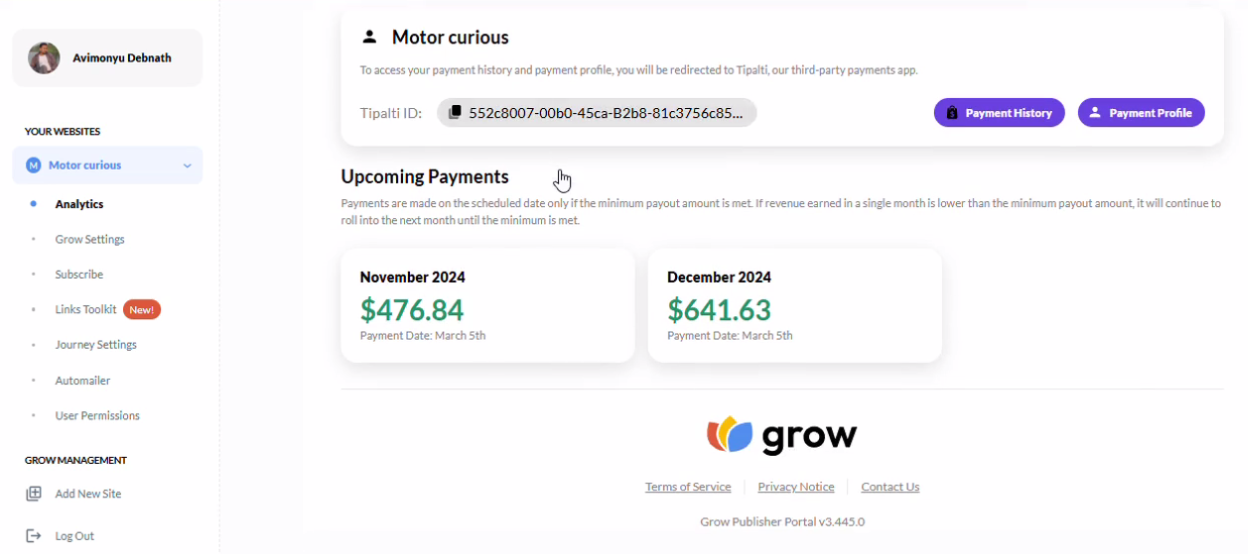The image size is (1248, 554).
Task: Collapse the Motor curious site chevron
Action: (x=187, y=166)
